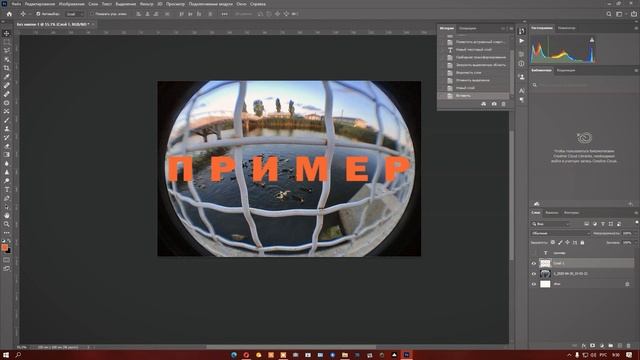Select the Hand tool
640x360 pixels.
coord(7,215)
